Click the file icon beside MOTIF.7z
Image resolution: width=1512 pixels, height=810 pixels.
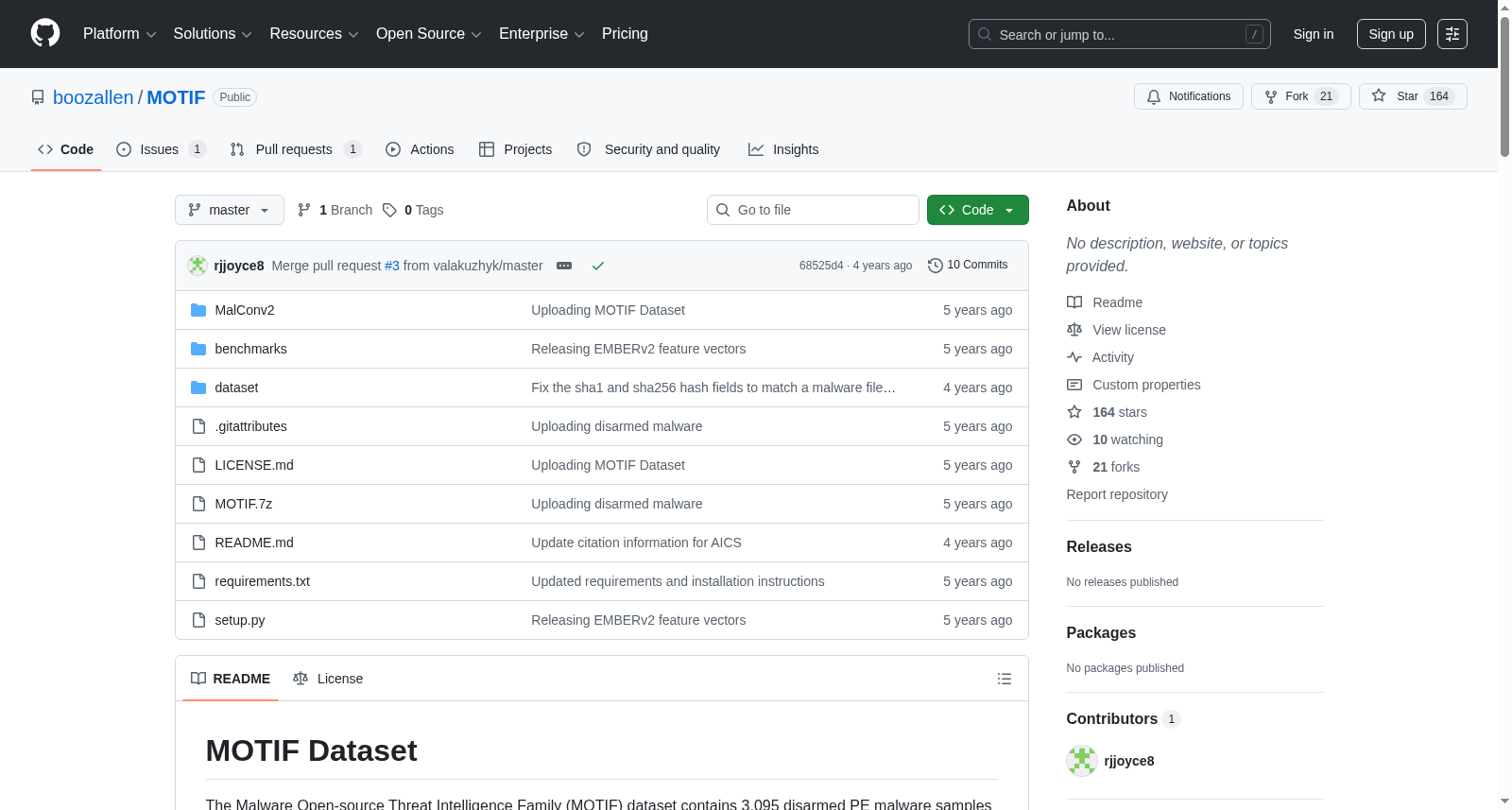[198, 504]
